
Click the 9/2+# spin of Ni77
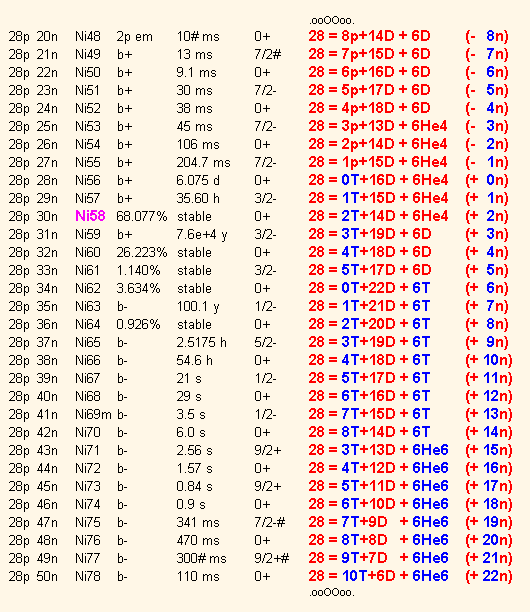(271, 558)
